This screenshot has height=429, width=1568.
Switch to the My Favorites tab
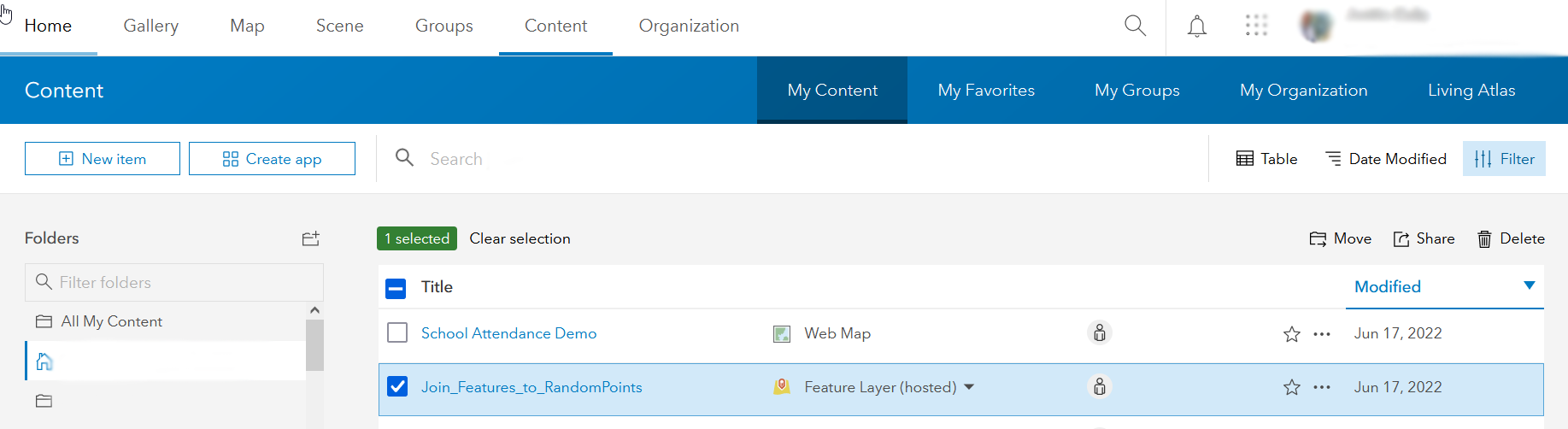click(985, 91)
